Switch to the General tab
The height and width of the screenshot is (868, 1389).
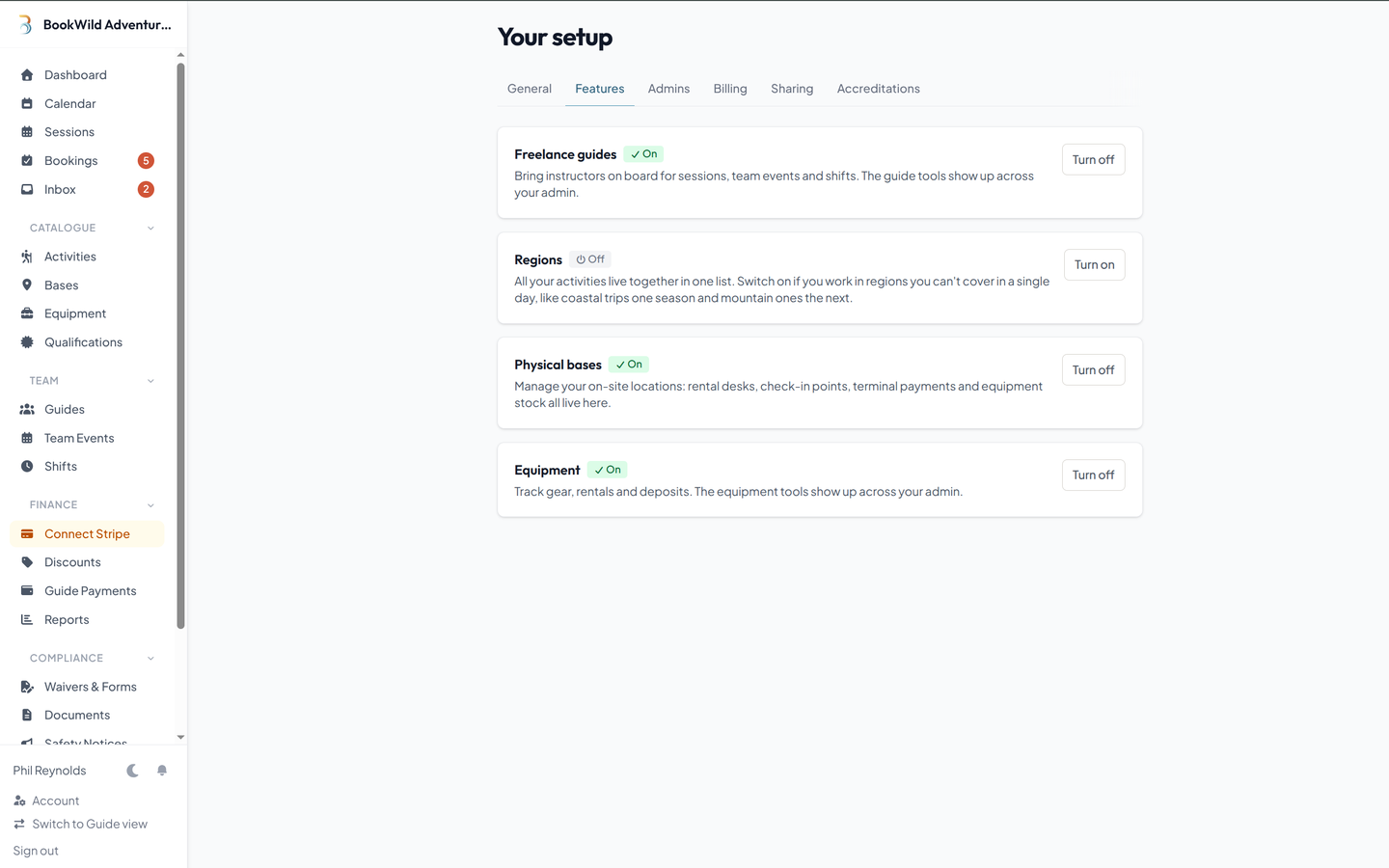[530, 89]
